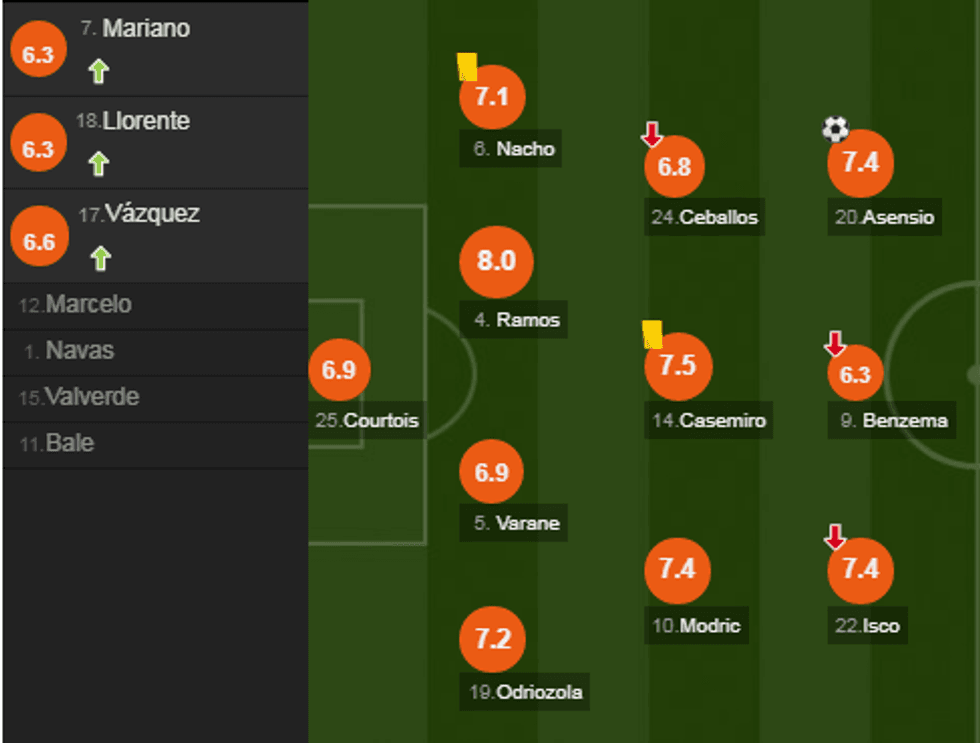The width and height of the screenshot is (980, 743).
Task: Select Courtois's 6.9 rating circle
Action: coord(339,370)
